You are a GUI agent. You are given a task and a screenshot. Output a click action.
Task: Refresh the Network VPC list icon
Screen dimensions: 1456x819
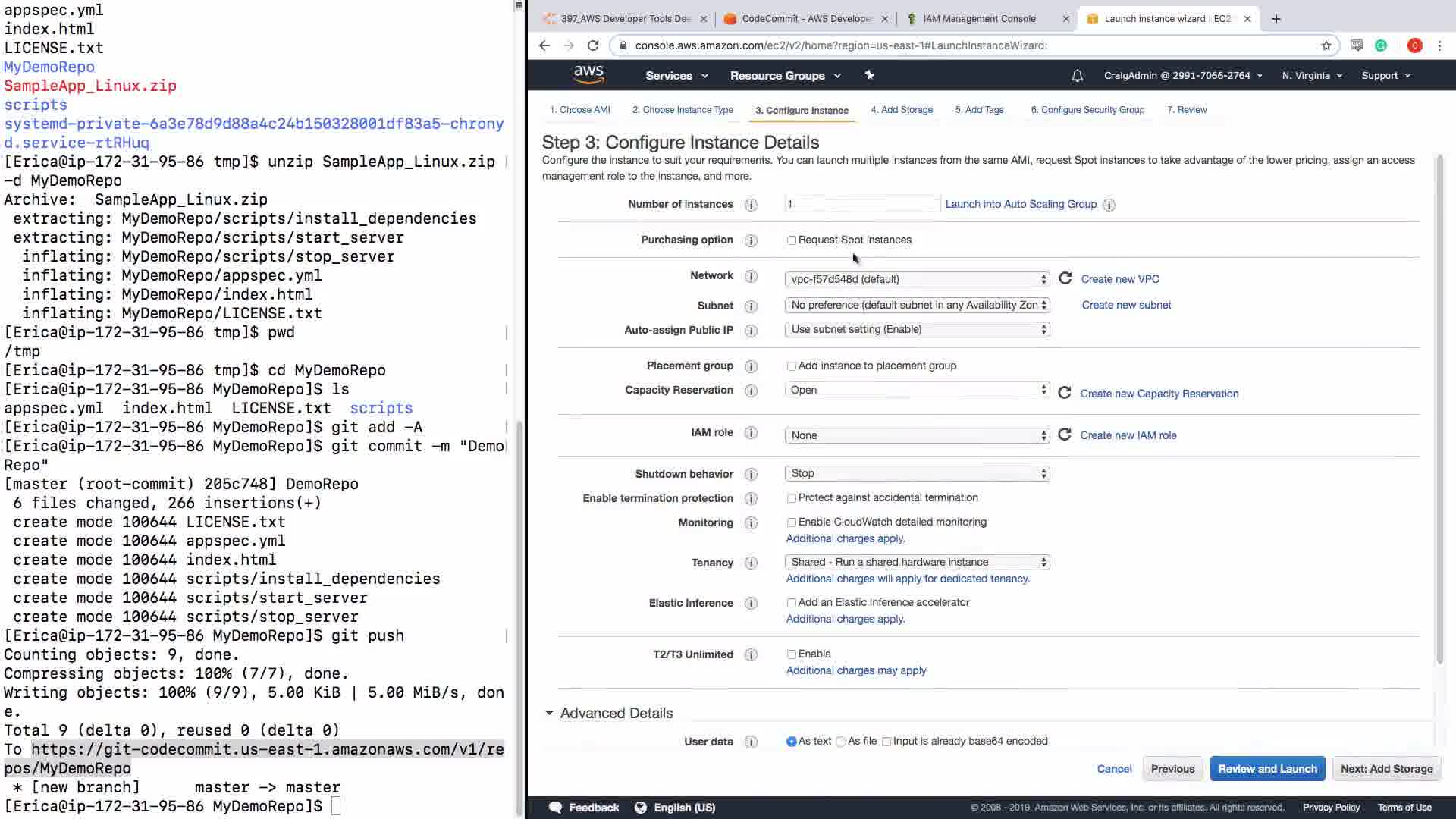[x=1065, y=278]
